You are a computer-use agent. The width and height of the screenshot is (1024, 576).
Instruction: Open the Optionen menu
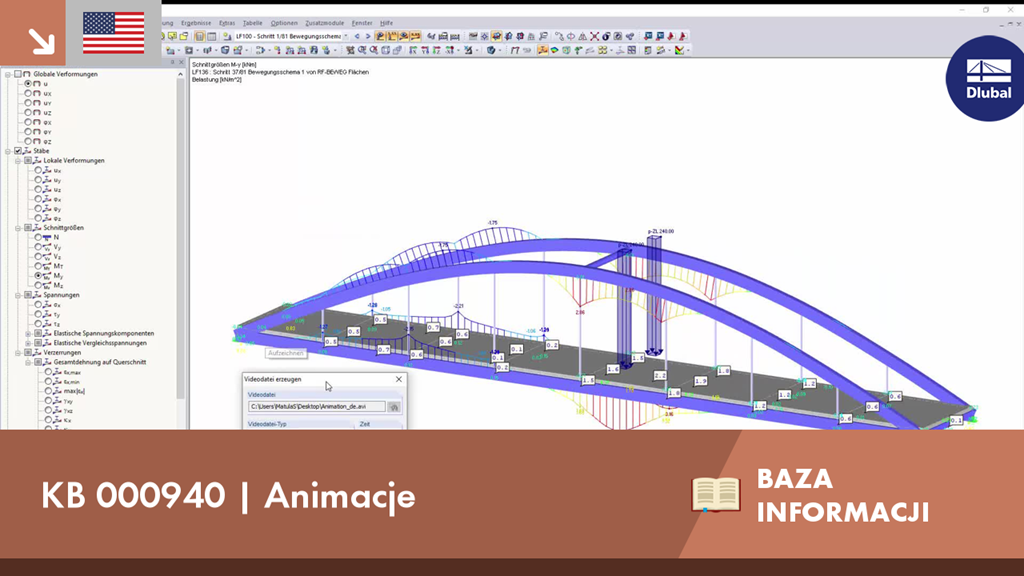283,23
